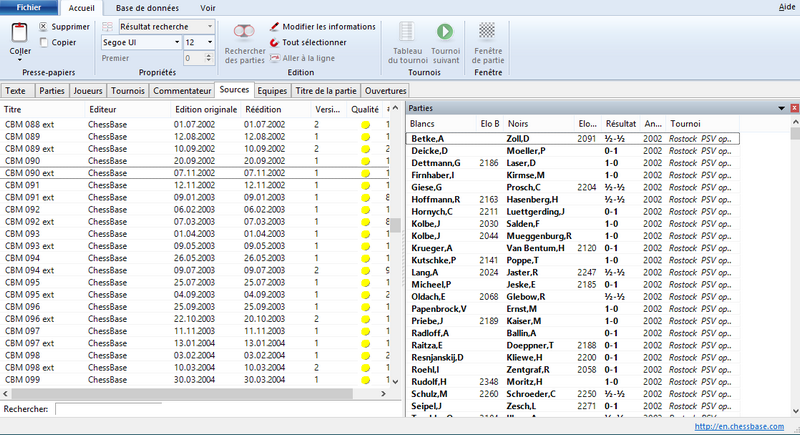Click the Rechercher des parties icon
This screenshot has height=435, width=800.
244,31
